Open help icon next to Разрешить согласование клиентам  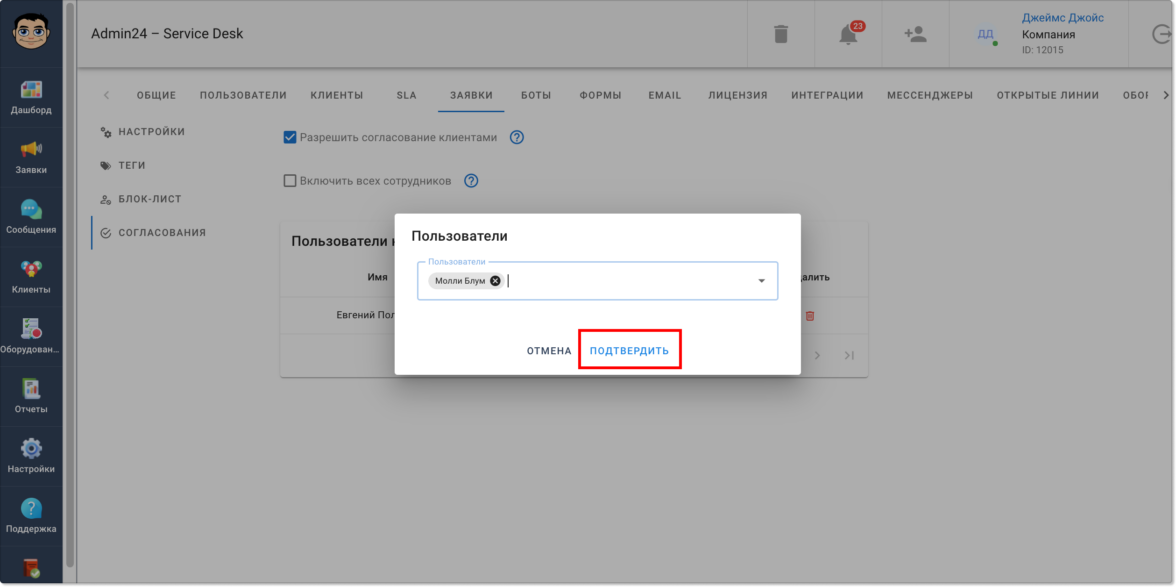coord(516,137)
